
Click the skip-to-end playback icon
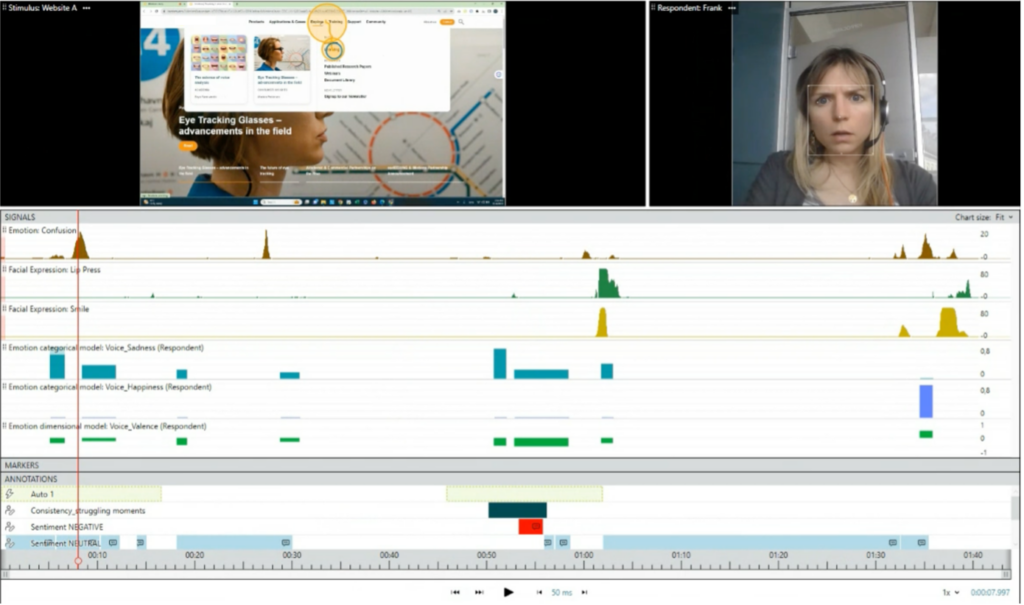coord(479,592)
